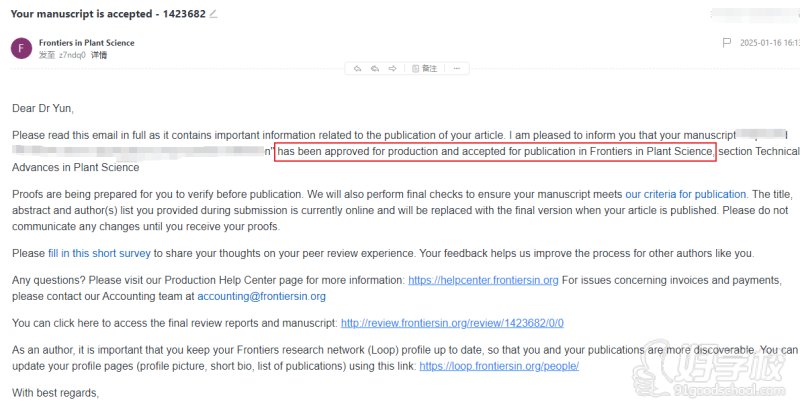Screen dimensions: 800x410
Task: Click the email subject title text
Action: point(108,14)
